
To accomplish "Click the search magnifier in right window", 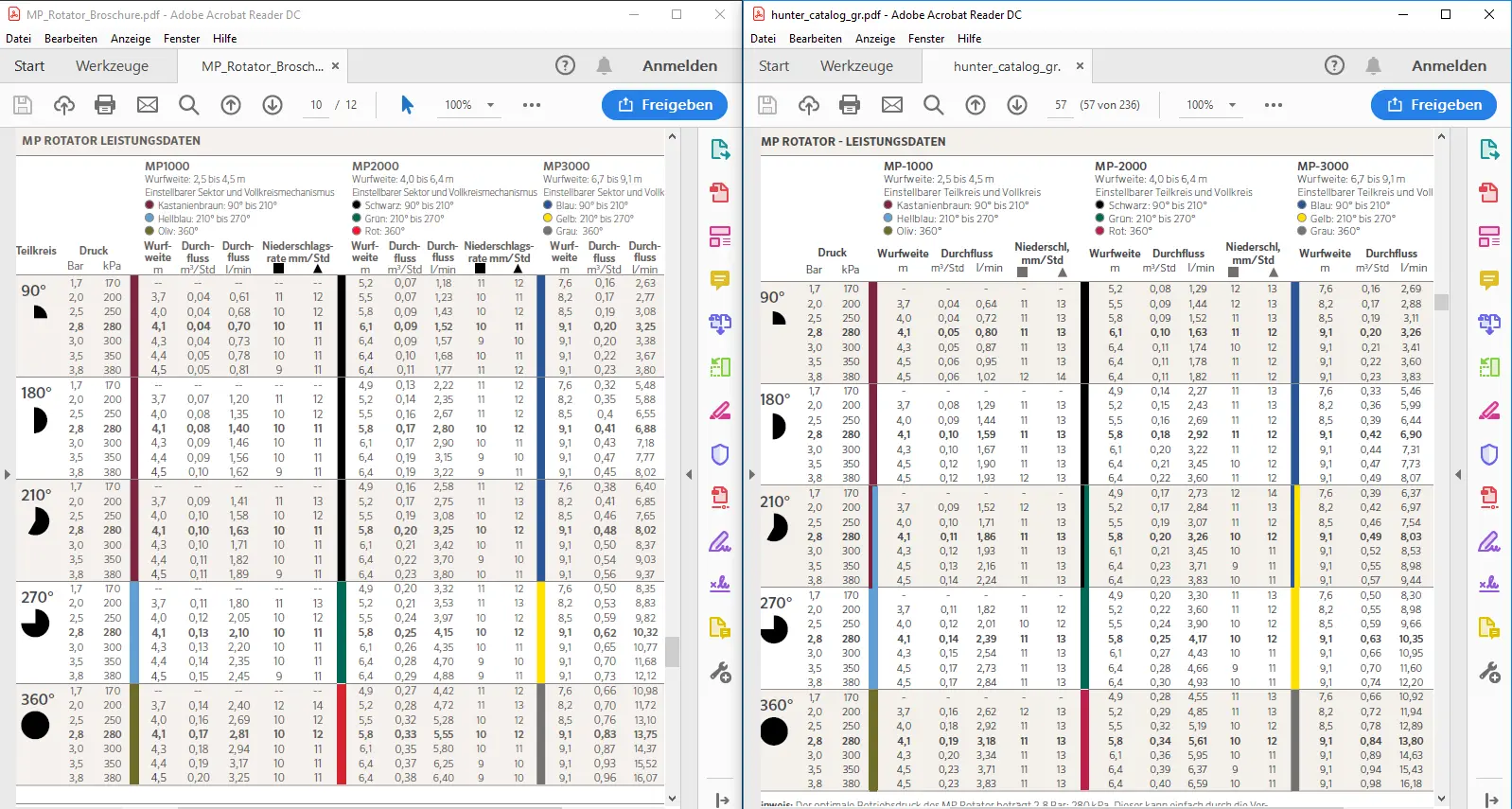I will 933,105.
